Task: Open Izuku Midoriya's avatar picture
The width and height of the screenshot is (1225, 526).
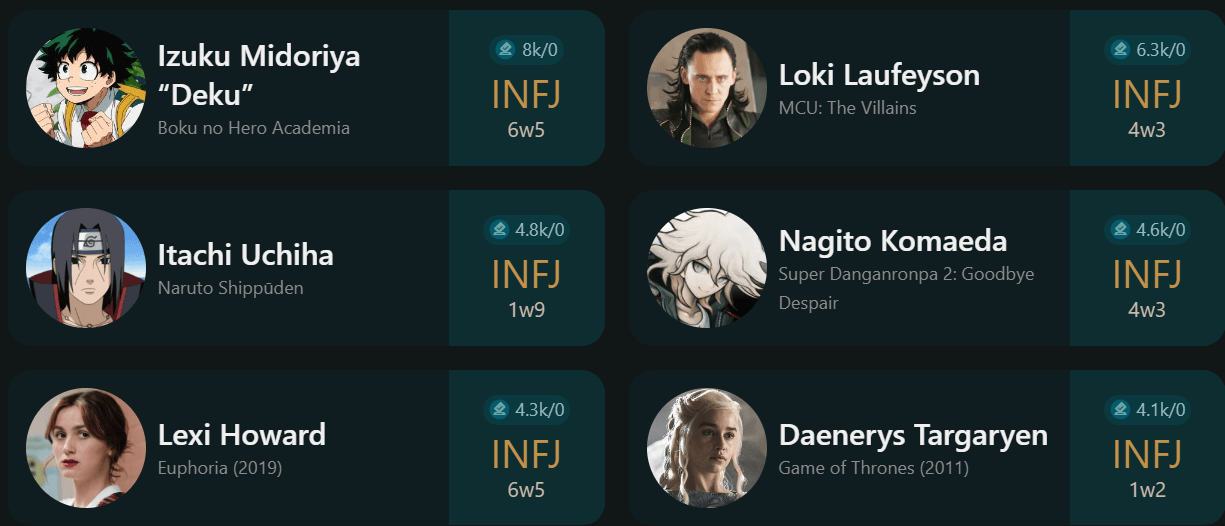Action: pos(86,88)
